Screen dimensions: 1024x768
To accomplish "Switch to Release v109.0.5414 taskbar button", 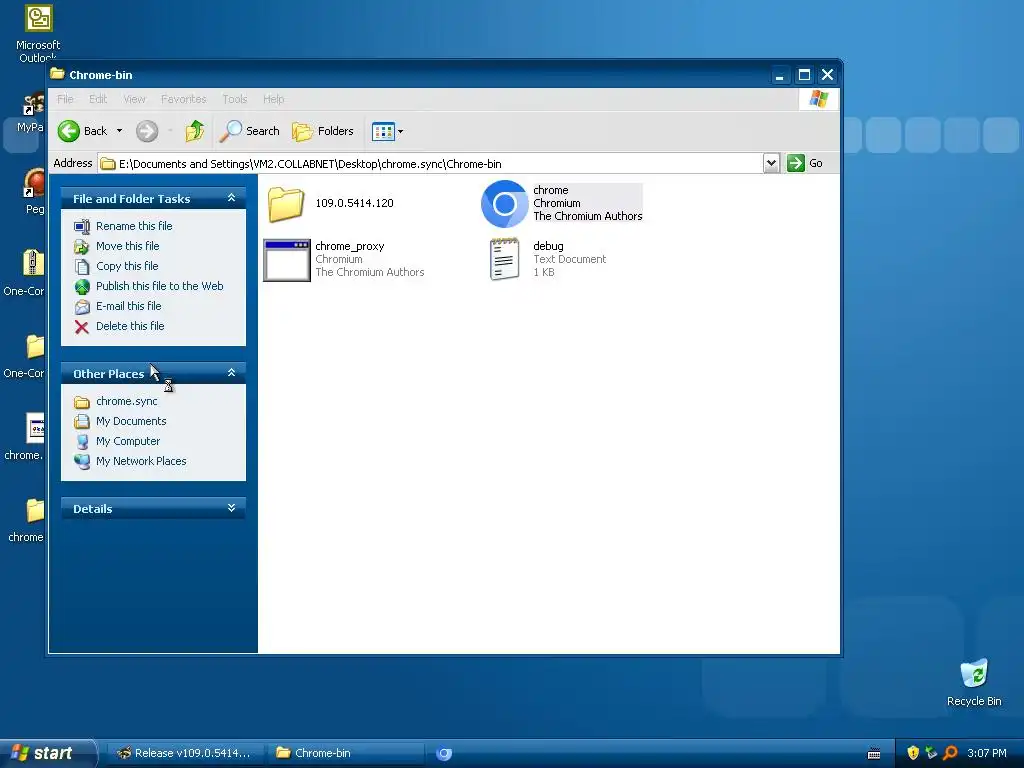I will [x=185, y=753].
